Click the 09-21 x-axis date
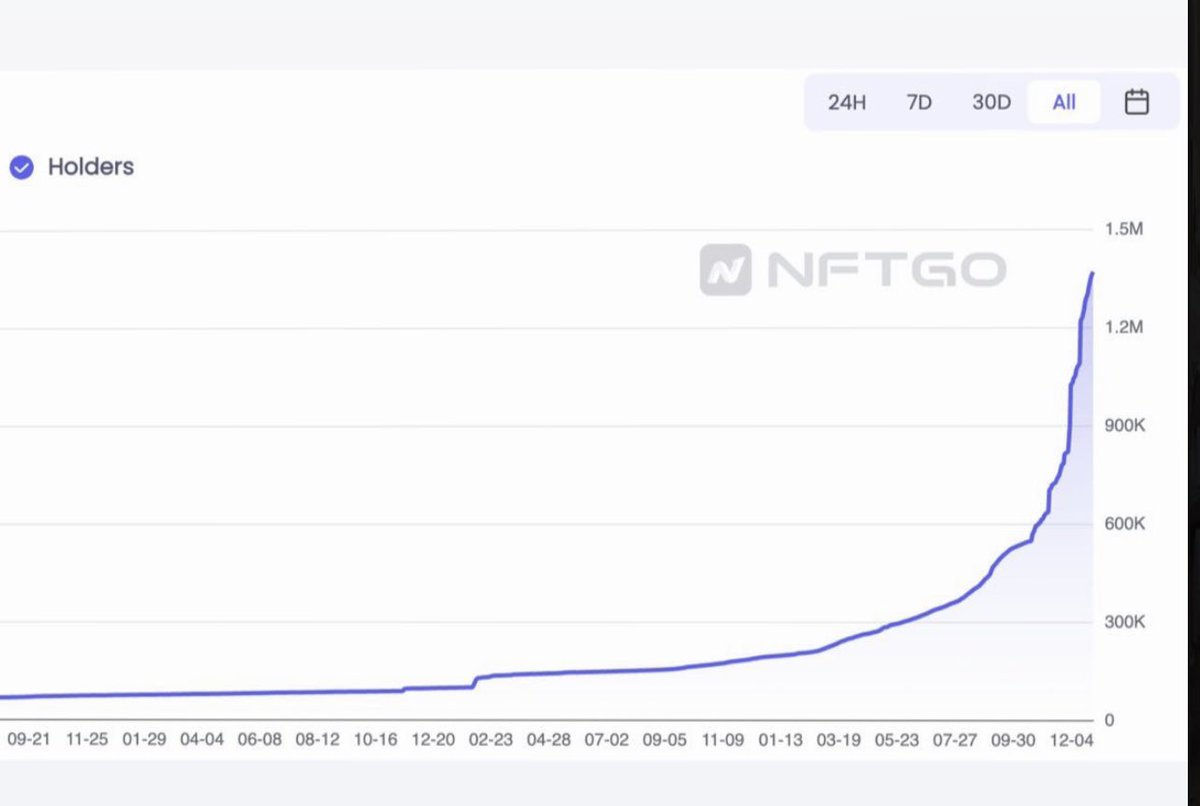 click(x=28, y=740)
